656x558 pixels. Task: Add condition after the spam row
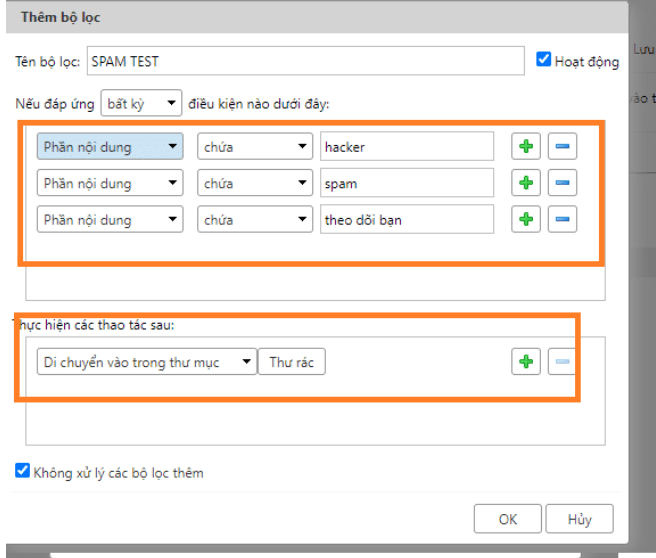pyautogui.click(x=525, y=183)
